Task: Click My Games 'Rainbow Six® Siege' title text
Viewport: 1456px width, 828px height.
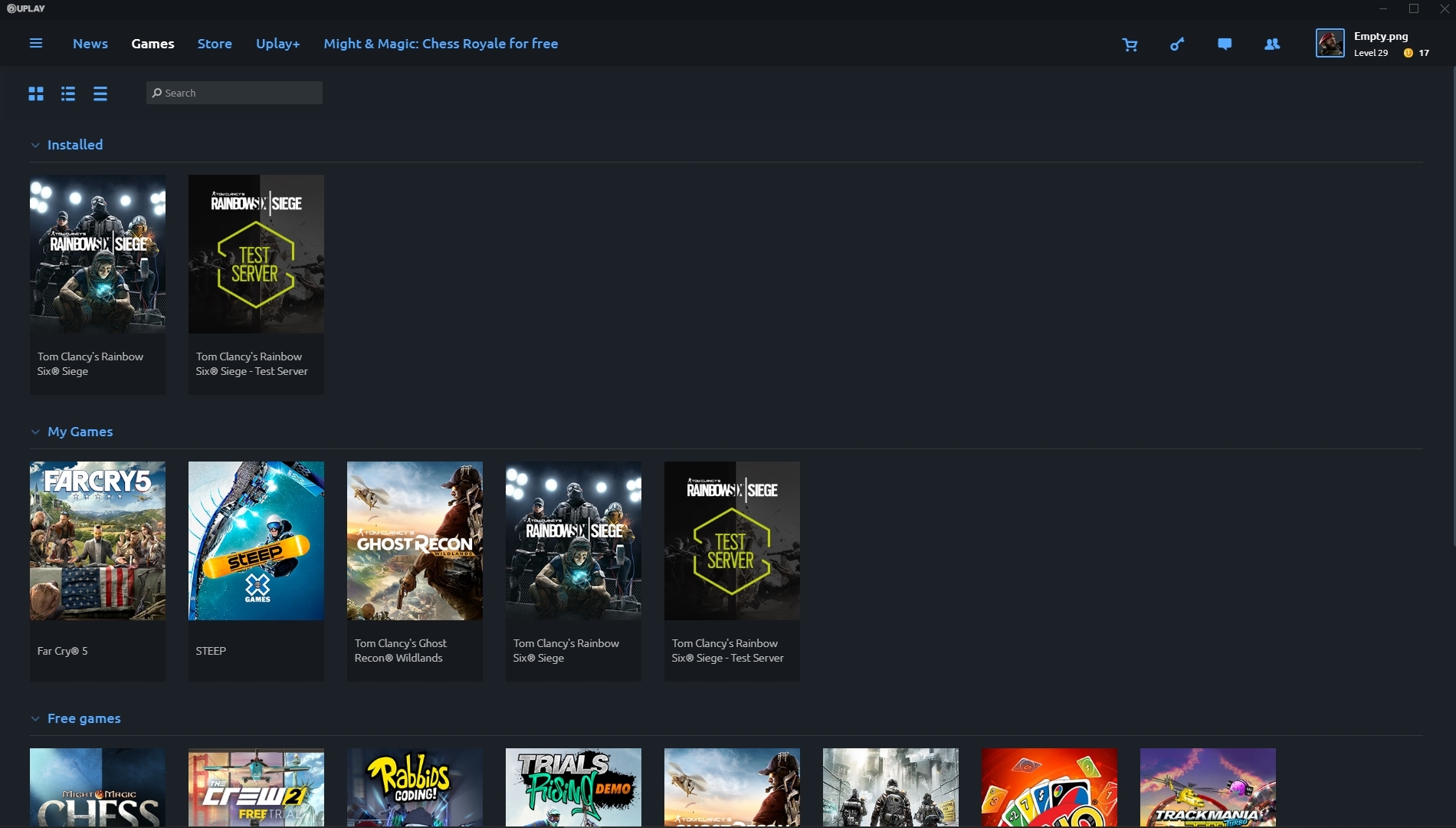Action: 566,650
